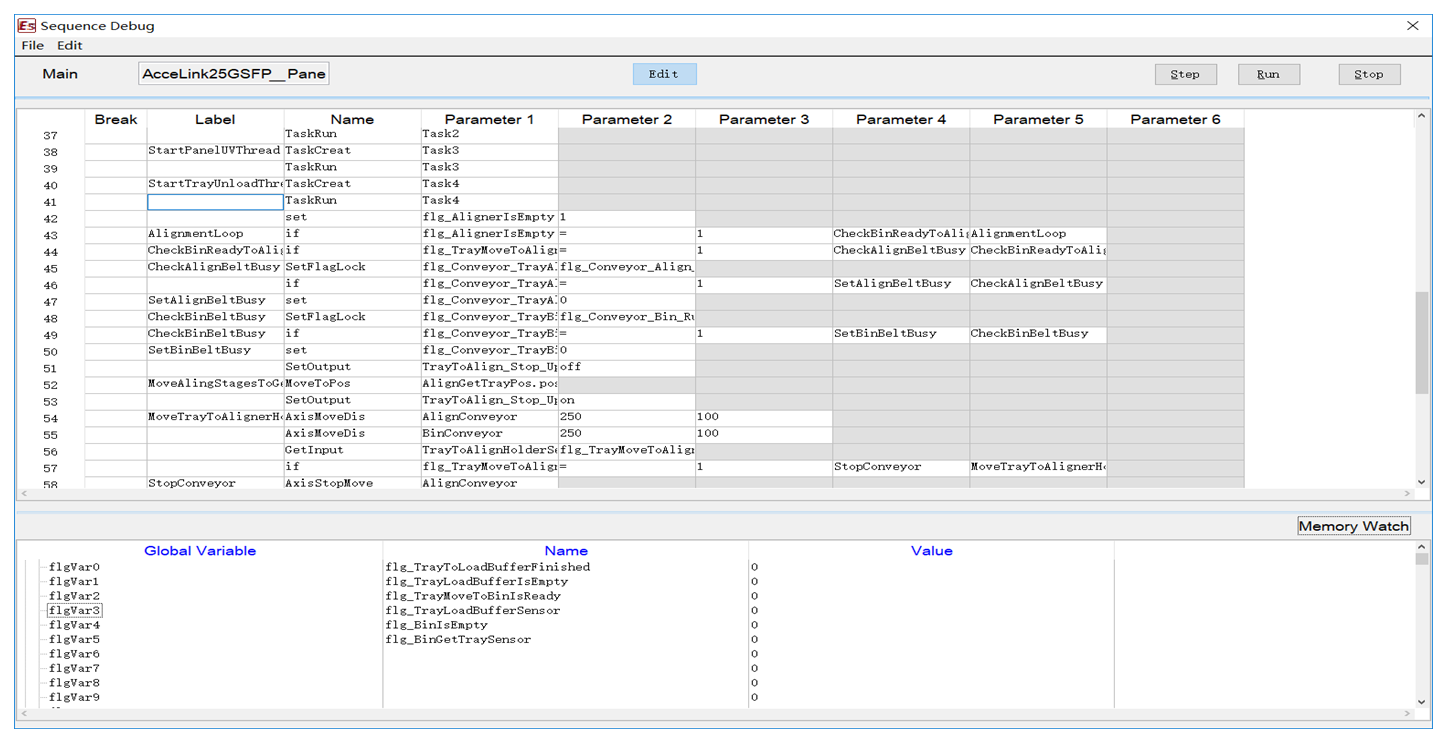Click the variable panel scroll up arrow

(x=1421, y=548)
